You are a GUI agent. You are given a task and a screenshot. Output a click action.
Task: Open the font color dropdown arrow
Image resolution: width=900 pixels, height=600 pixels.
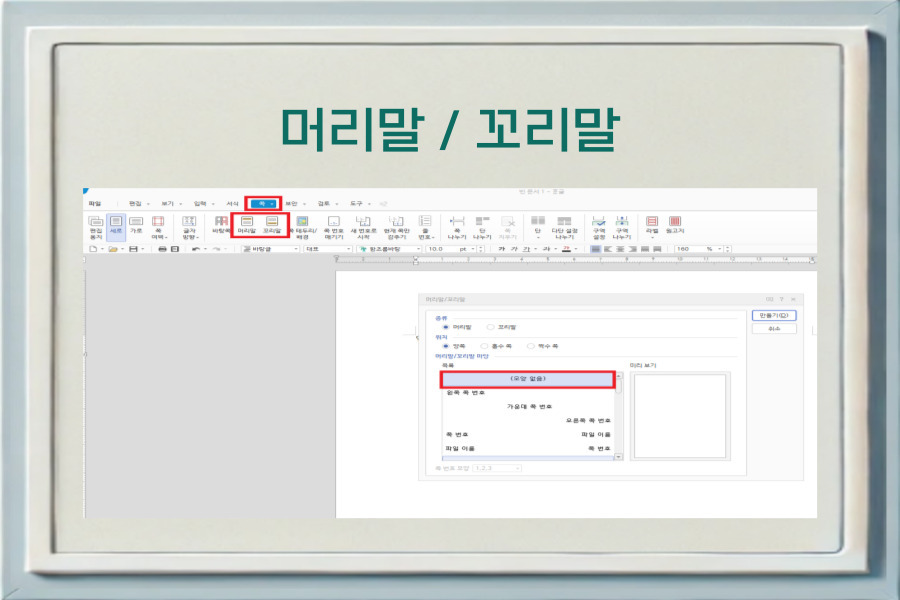pyautogui.click(x=576, y=249)
